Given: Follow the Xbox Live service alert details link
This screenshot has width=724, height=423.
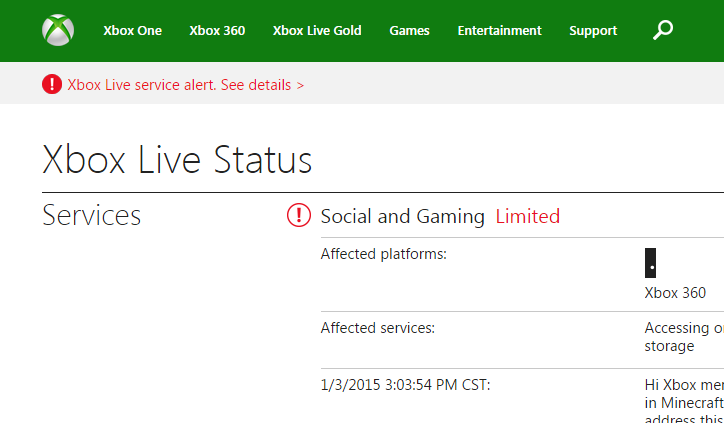Looking at the screenshot, I should pyautogui.click(x=186, y=85).
